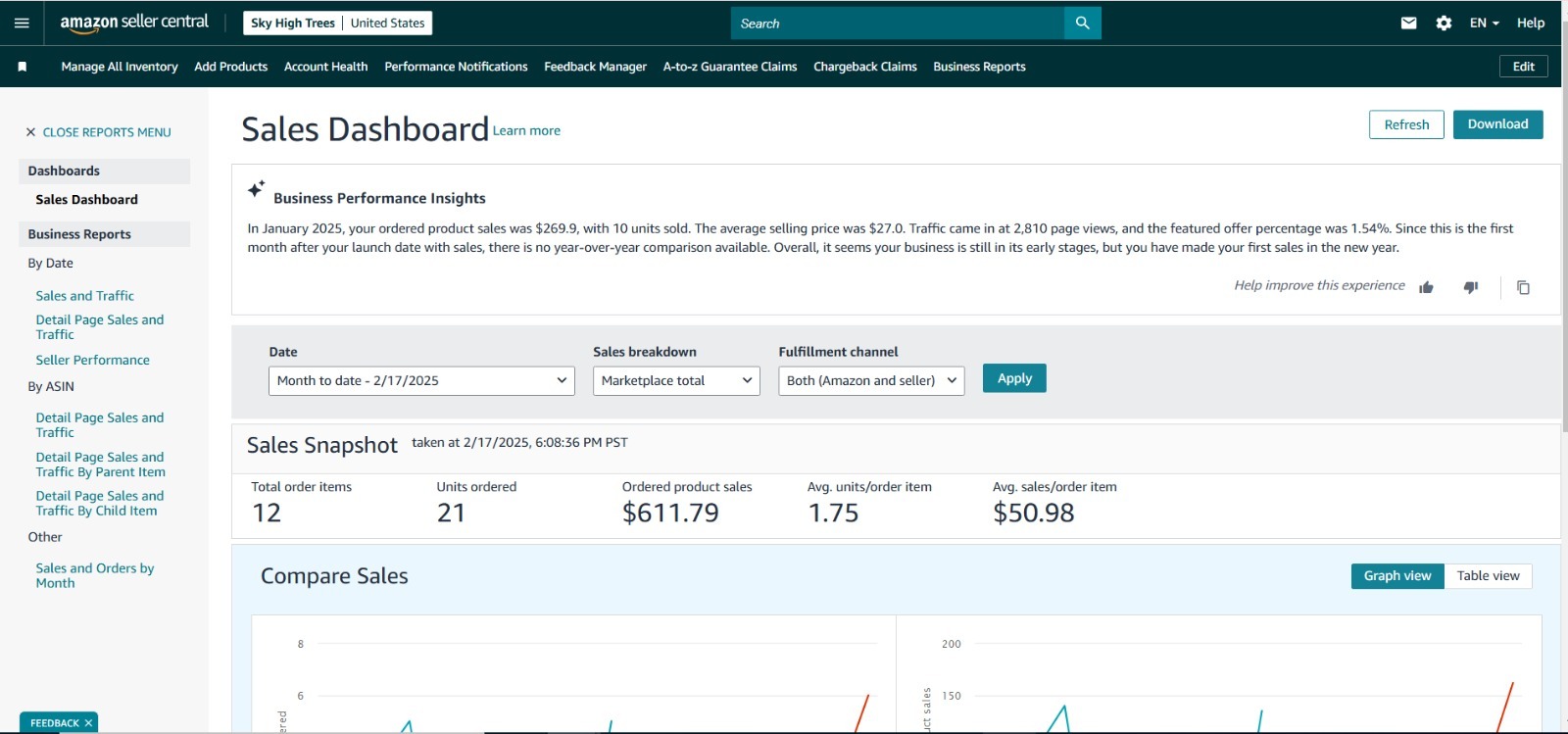Open the Sales and Traffic report link
The image size is (1568, 734).
85,296
